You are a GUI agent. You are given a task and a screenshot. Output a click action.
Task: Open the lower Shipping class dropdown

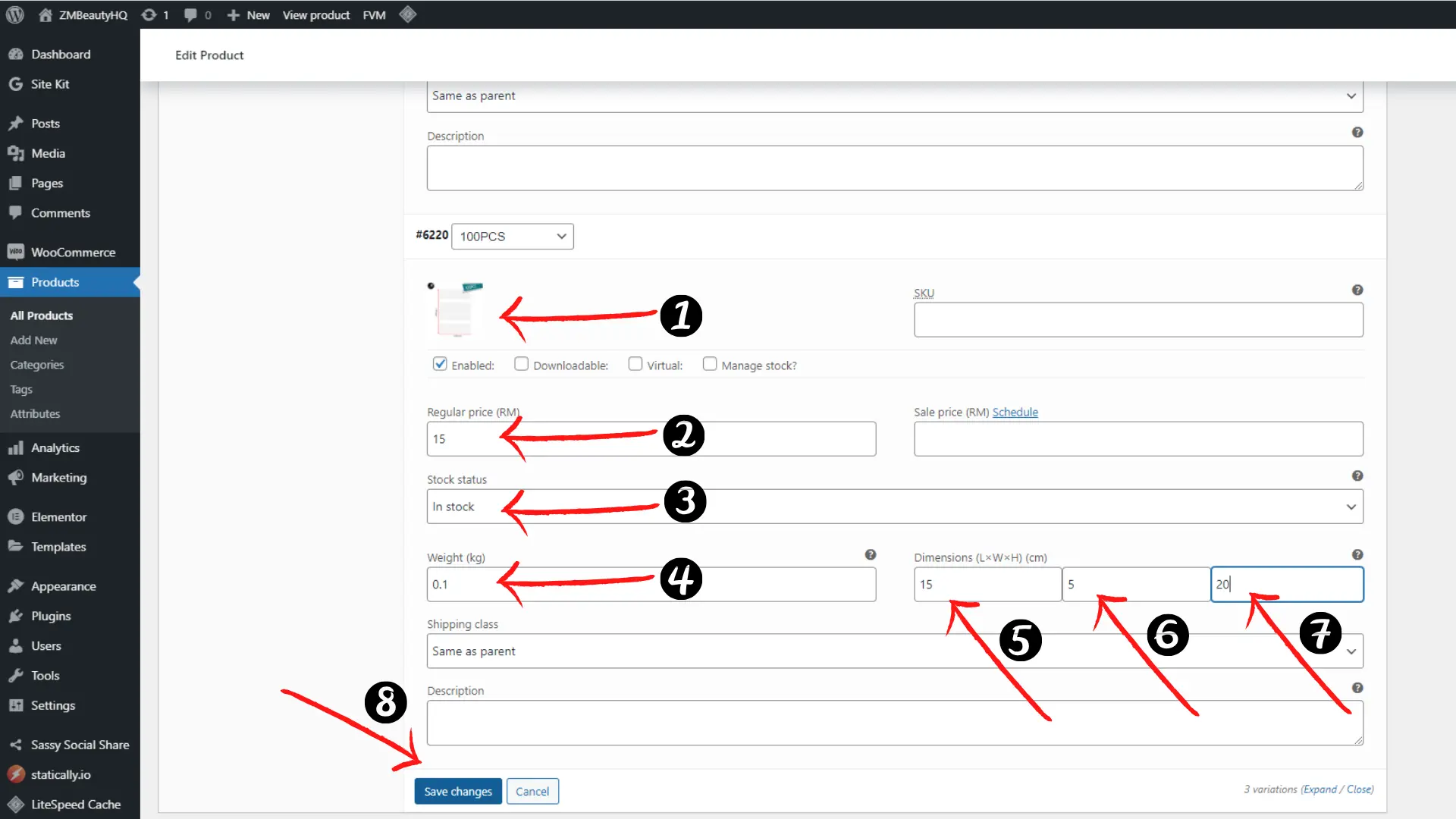895,651
